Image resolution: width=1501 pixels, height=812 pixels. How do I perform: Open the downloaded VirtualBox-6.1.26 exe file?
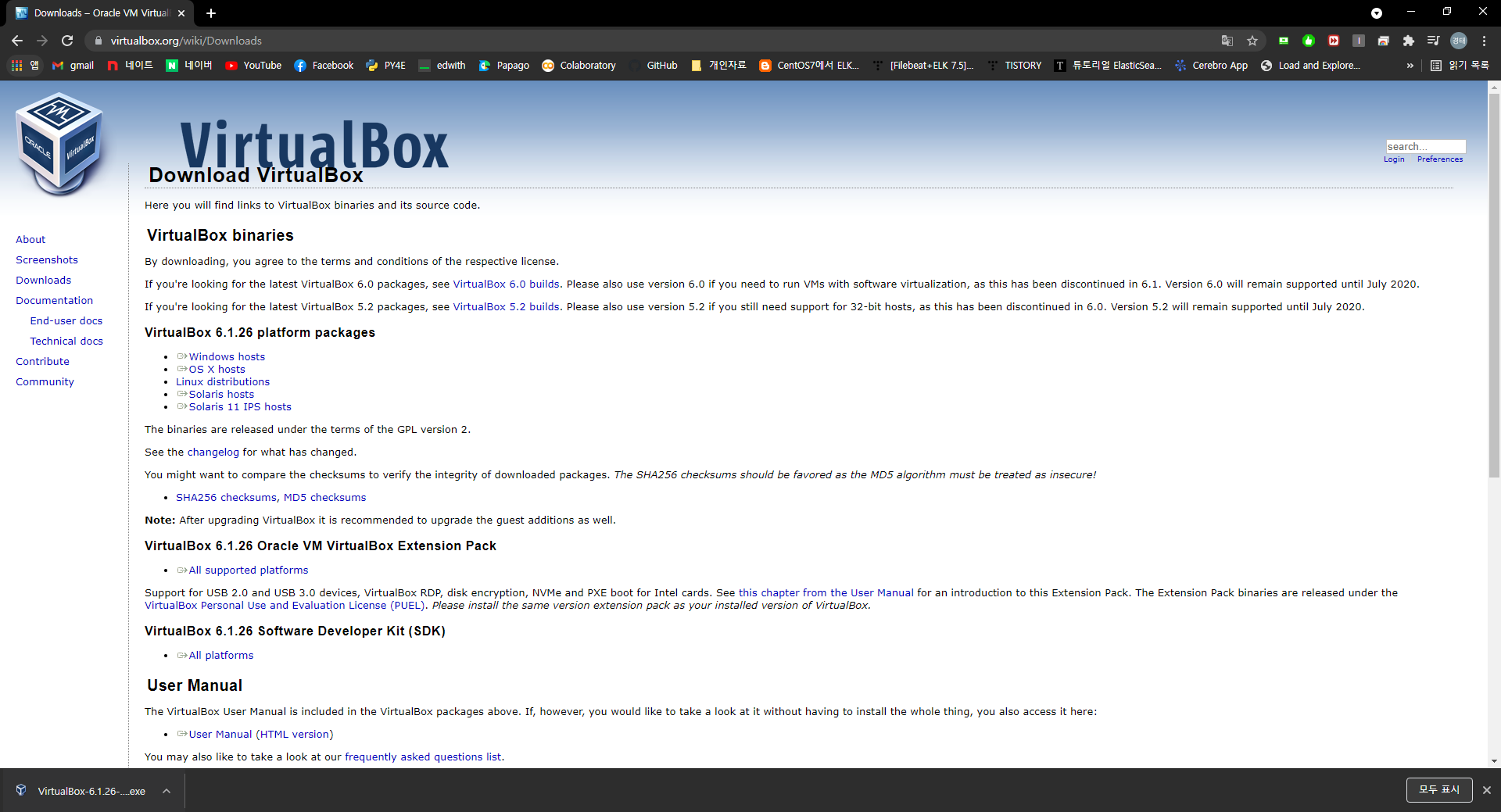click(81, 791)
